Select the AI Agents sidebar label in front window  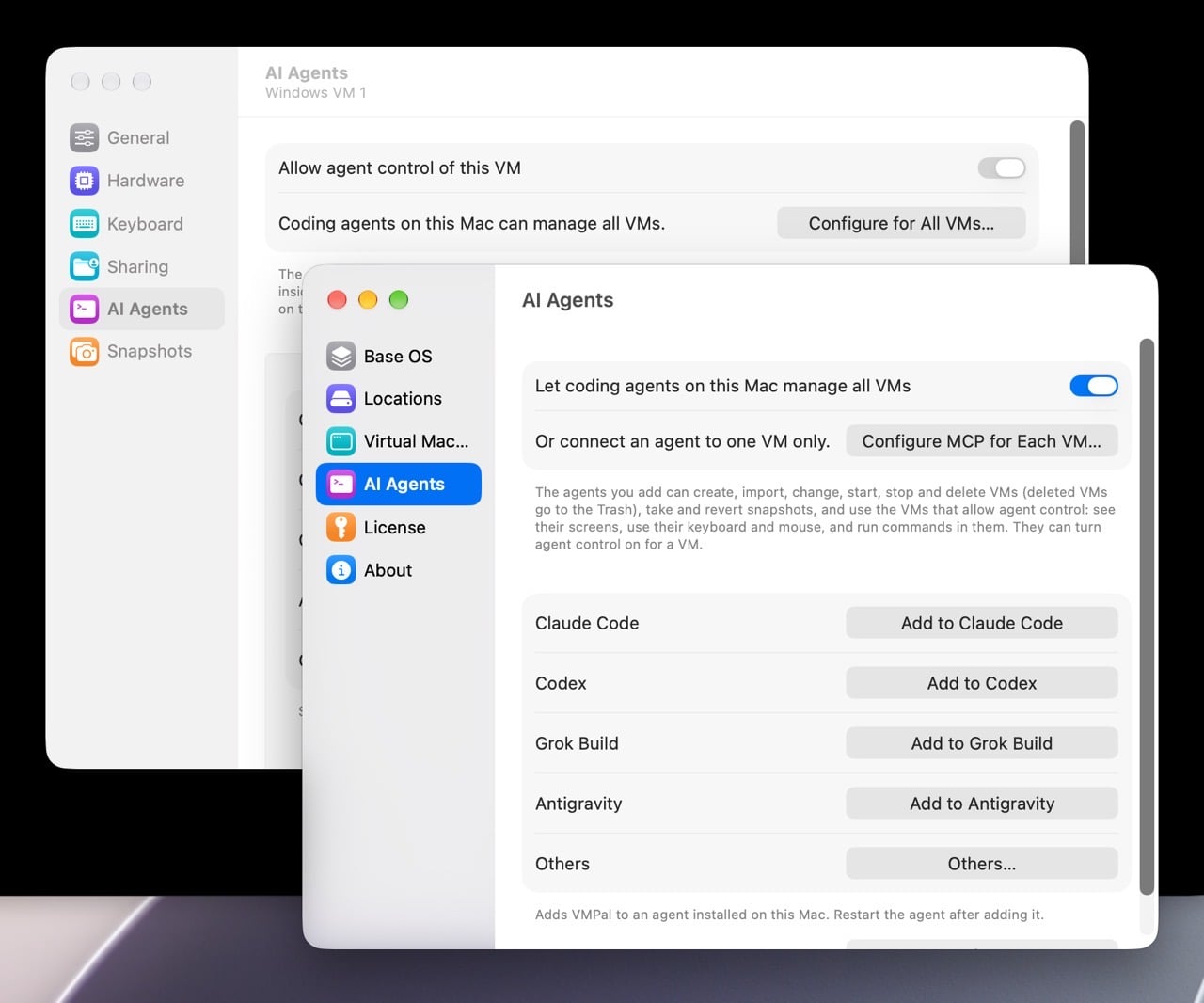click(404, 485)
